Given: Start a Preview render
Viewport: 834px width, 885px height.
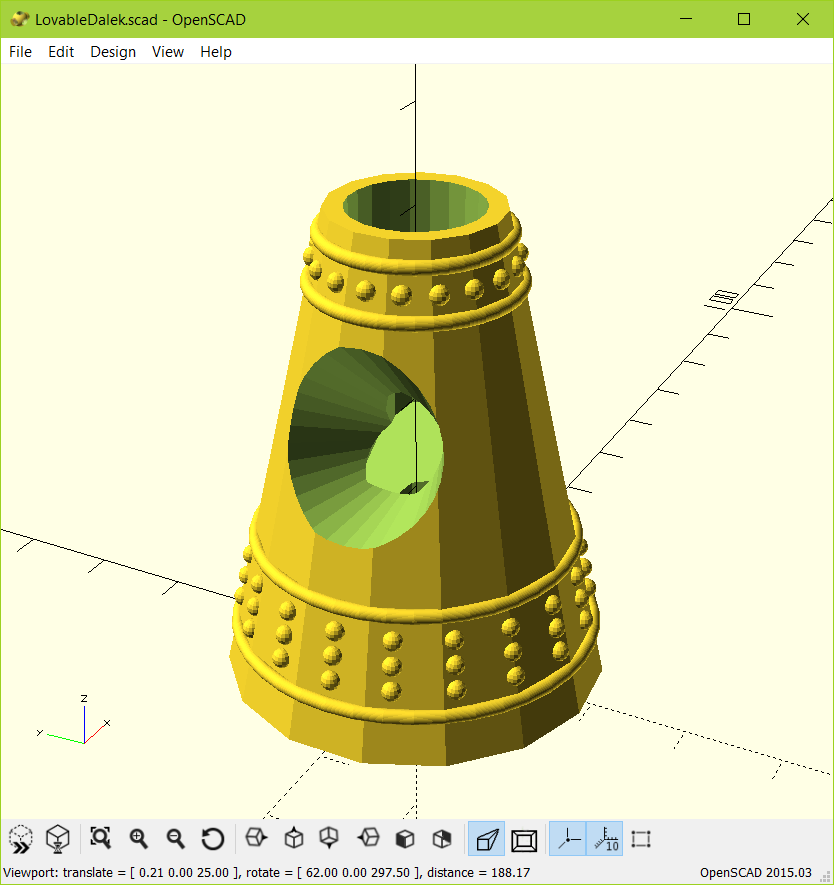Looking at the screenshot, I should coord(20,839).
